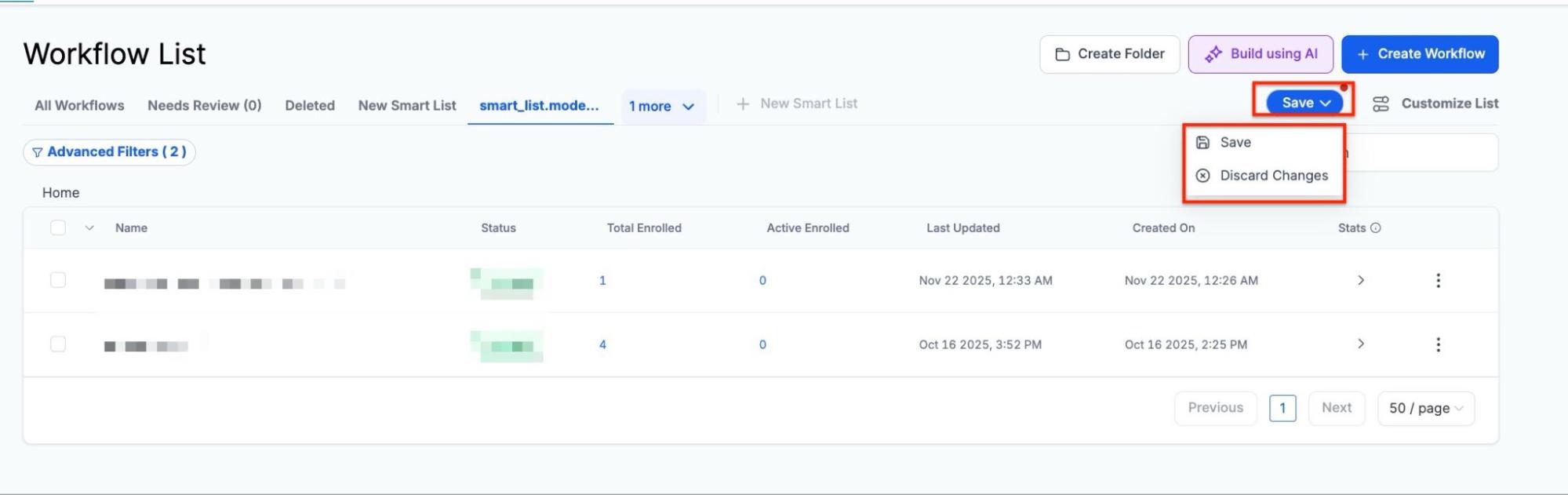Choose Discard Changes from the menu

pos(1273,176)
